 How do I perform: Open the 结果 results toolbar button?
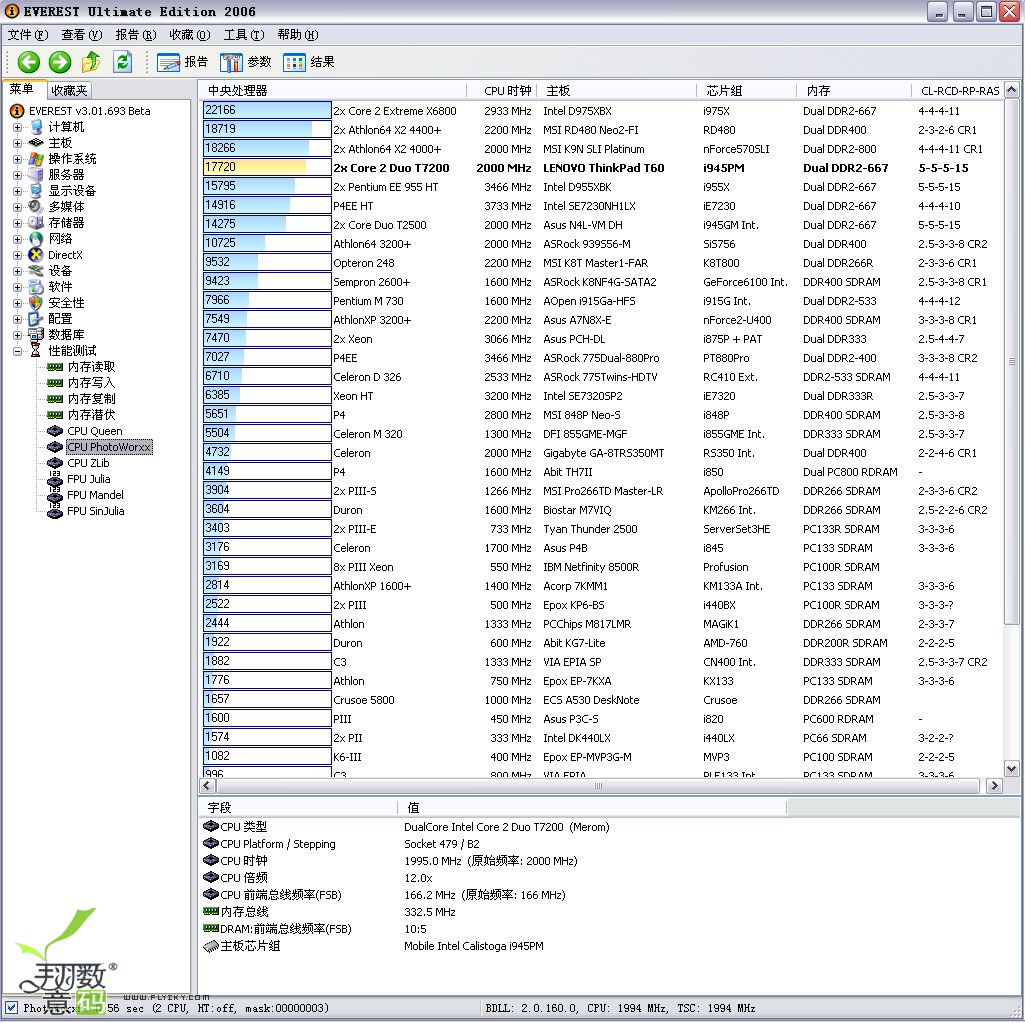309,62
